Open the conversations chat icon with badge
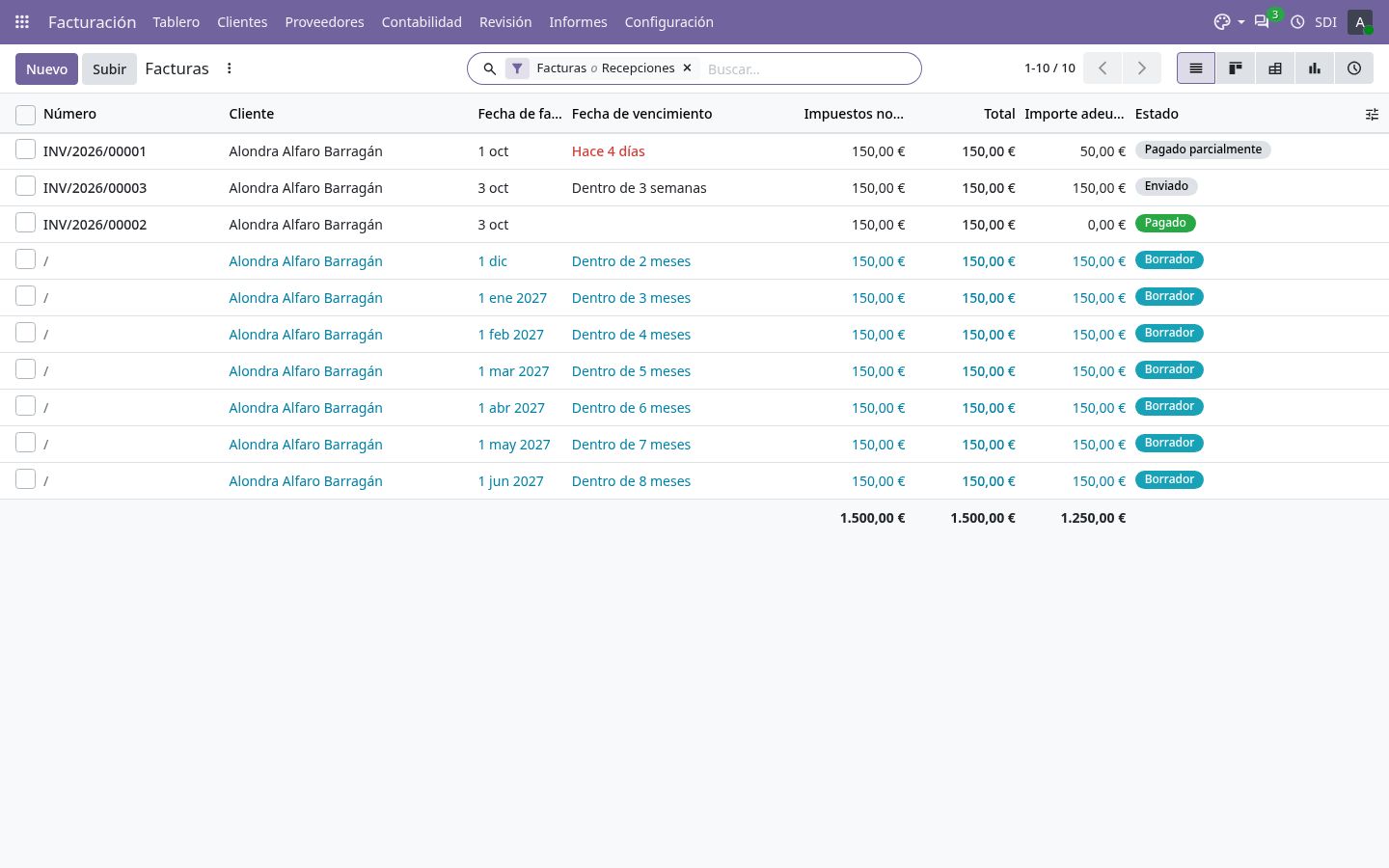The height and width of the screenshot is (868, 1389). (1262, 21)
